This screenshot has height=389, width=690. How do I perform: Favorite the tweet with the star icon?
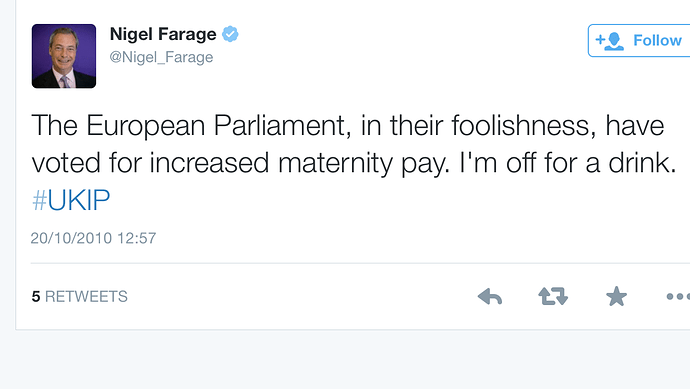616,296
